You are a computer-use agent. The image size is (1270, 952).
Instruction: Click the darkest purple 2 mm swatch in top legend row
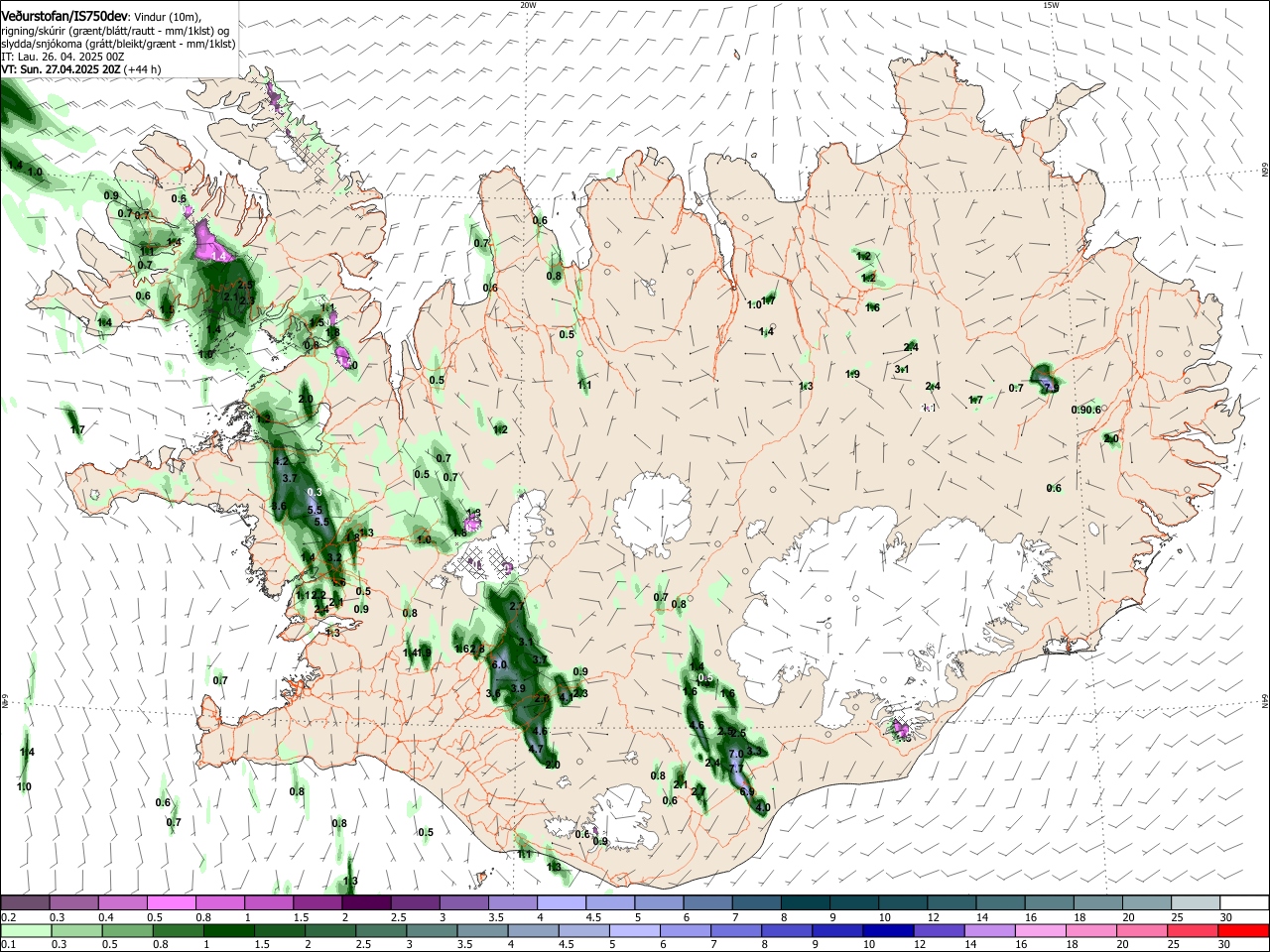pos(366,902)
